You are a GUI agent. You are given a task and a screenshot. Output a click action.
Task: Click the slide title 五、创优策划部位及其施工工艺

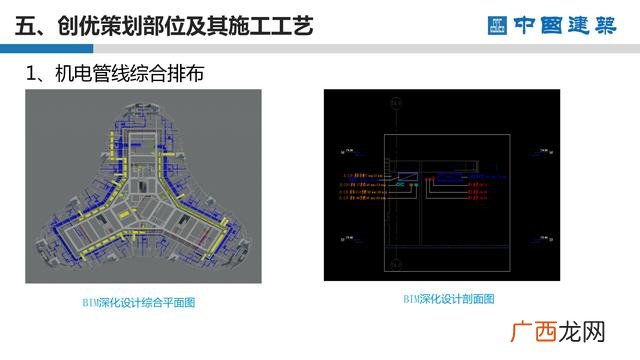(x=164, y=26)
